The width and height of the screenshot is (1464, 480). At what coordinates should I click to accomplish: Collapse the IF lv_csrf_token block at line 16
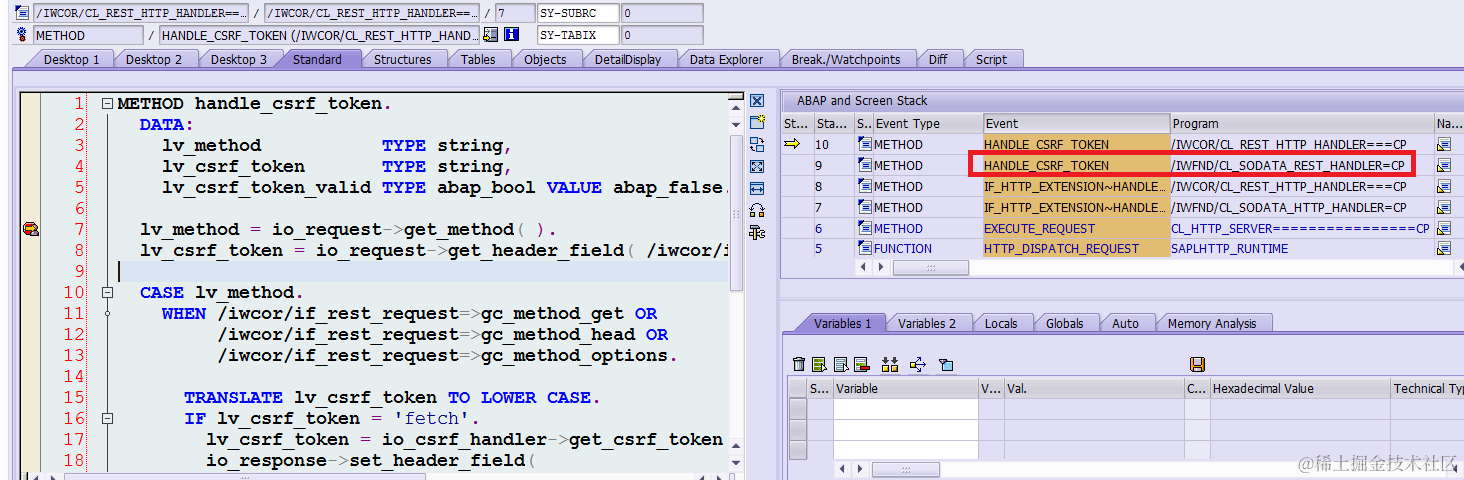point(107,419)
